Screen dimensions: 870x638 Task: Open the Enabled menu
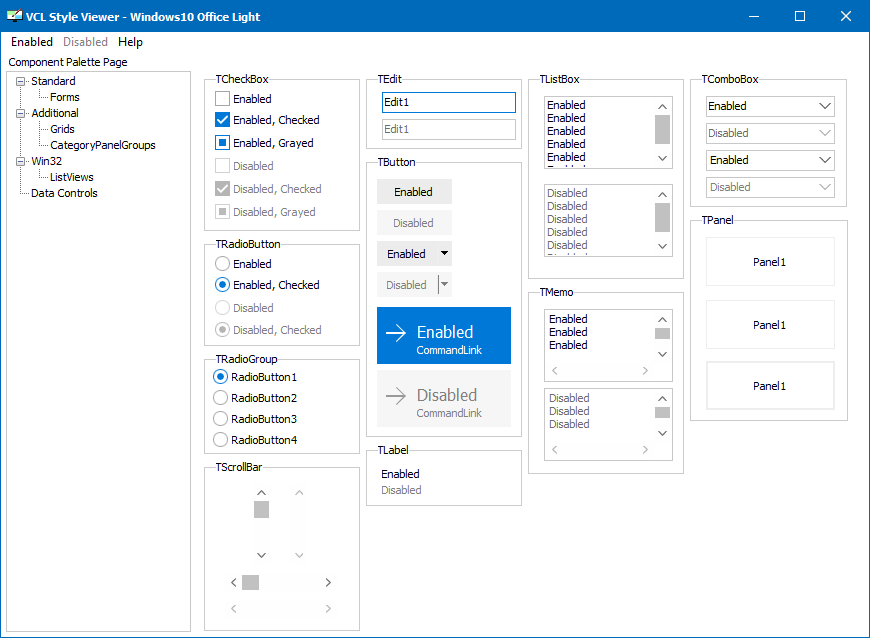[x=32, y=42]
